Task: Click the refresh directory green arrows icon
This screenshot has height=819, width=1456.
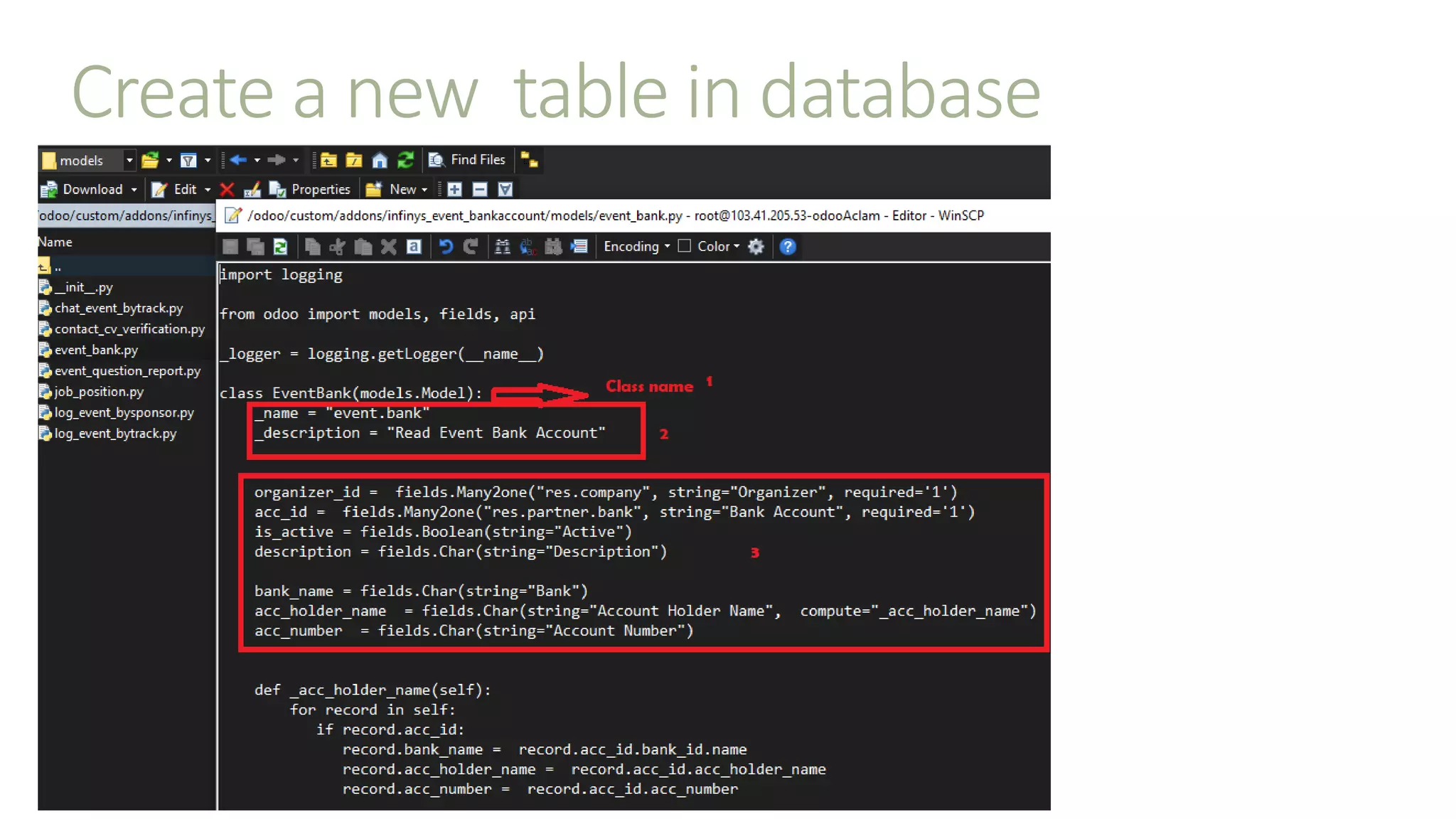Action: pyautogui.click(x=405, y=160)
